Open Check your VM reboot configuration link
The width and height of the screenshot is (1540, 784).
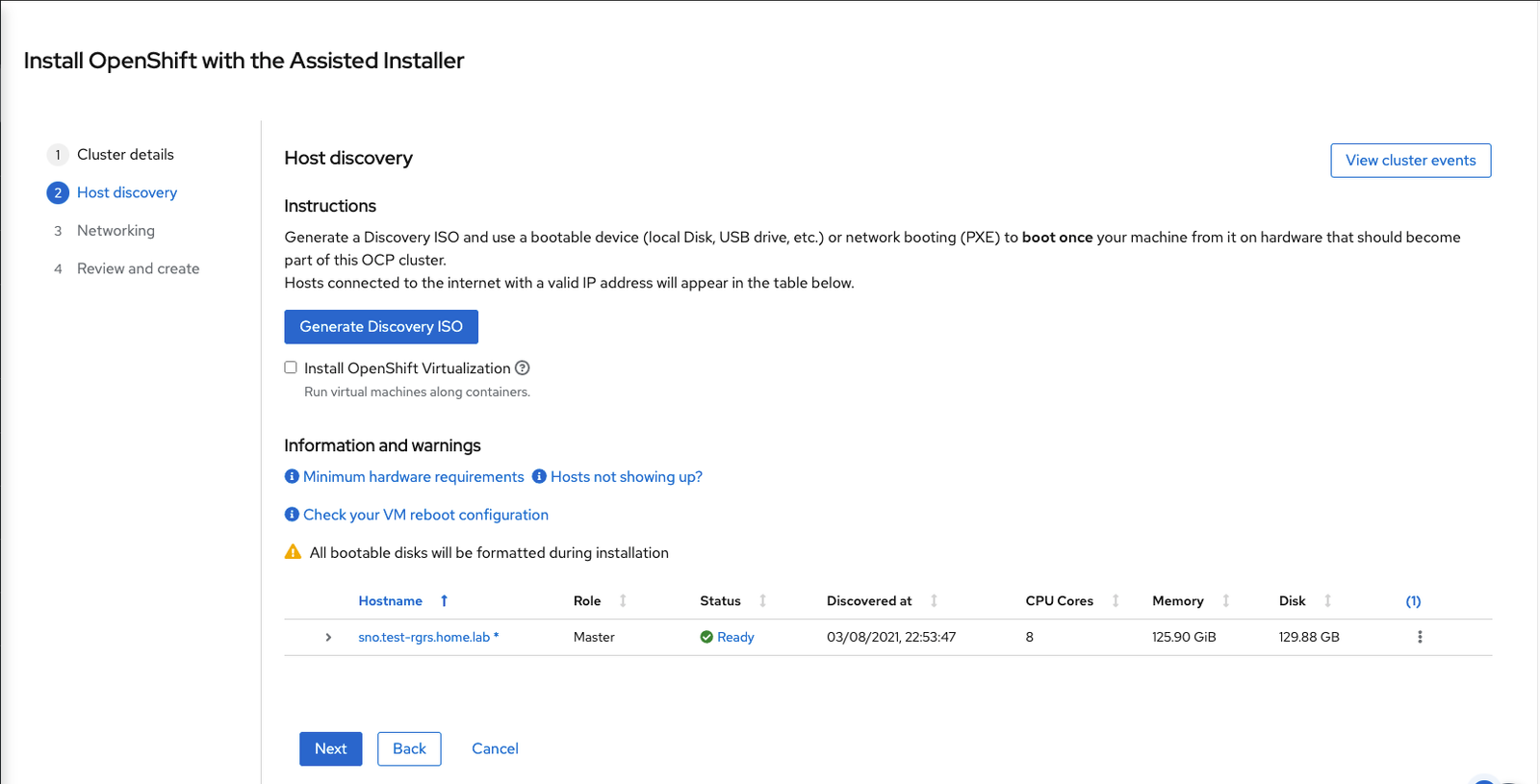pos(425,515)
